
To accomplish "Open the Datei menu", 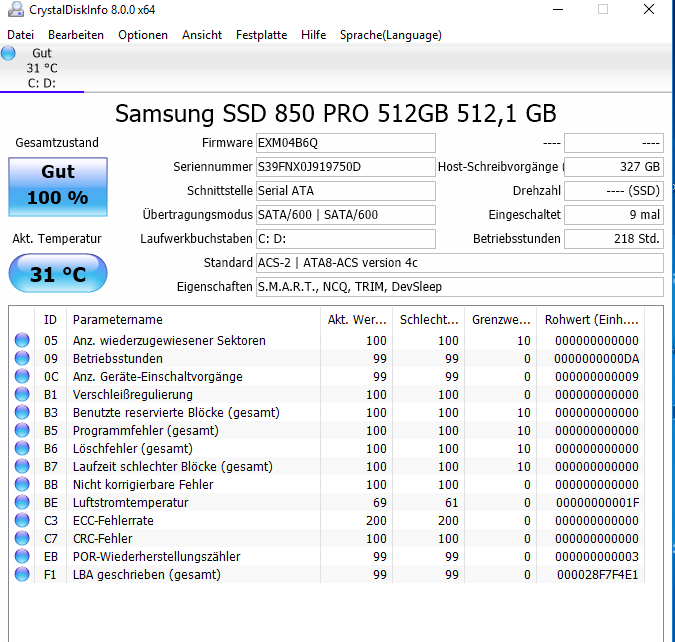I will point(20,35).
